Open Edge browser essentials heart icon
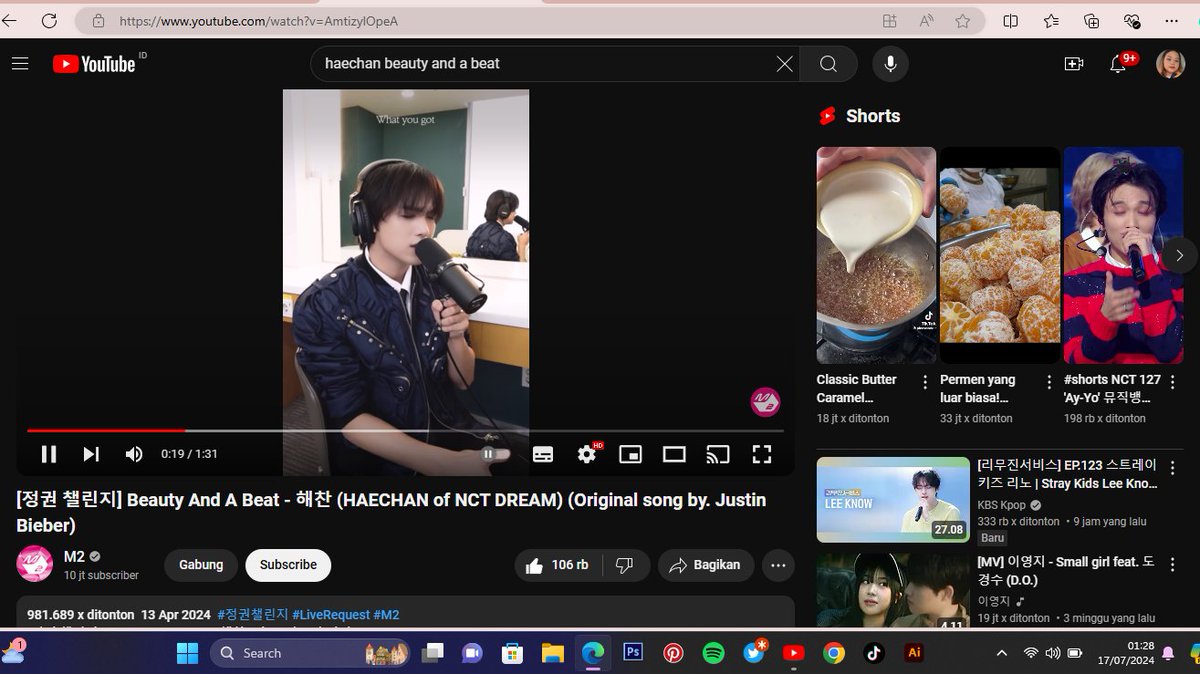The height and width of the screenshot is (674, 1200). (1131, 21)
